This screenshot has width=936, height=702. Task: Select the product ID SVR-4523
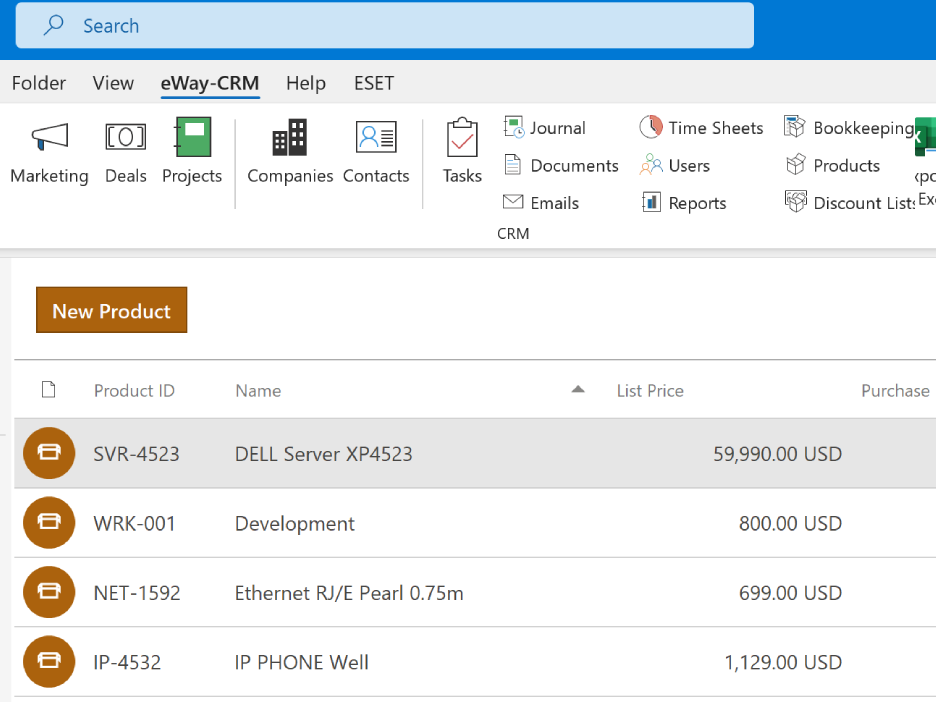tap(136, 454)
